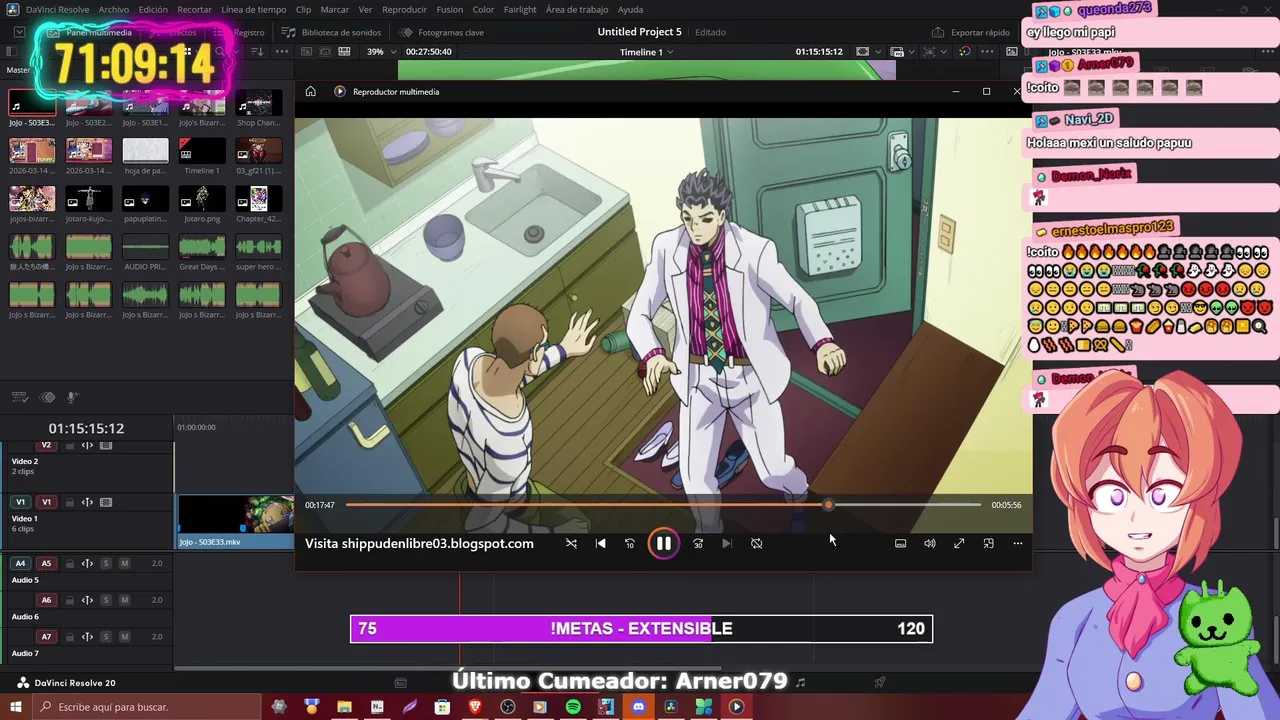Screen dimensions: 1280x720
Task: Select the JoJo - S03E33.mkv timeline clip
Action: coord(236,522)
